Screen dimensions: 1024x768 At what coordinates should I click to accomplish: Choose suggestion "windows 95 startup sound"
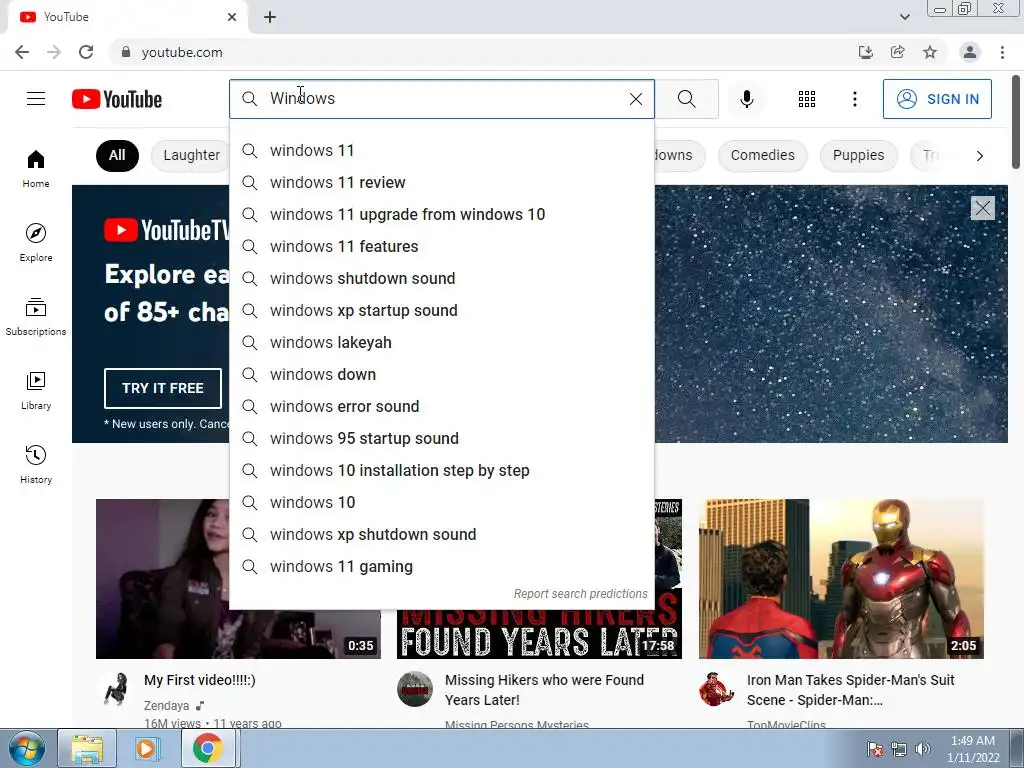(441, 438)
